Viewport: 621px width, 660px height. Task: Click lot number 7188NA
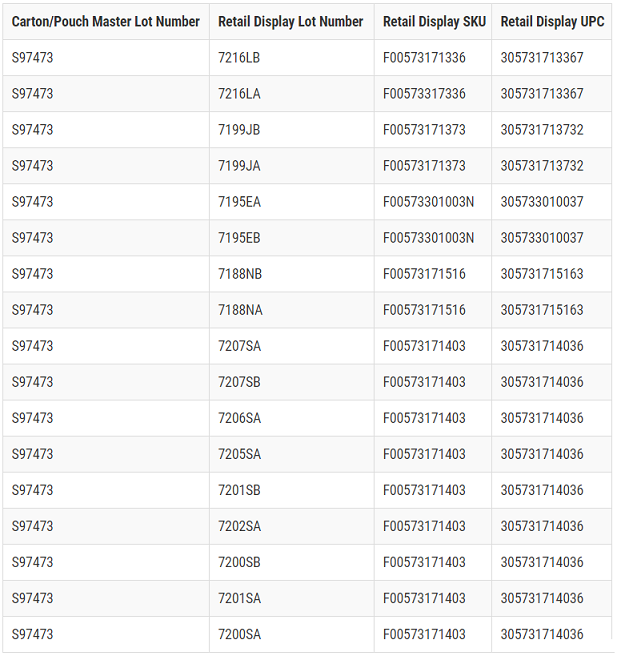click(240, 310)
